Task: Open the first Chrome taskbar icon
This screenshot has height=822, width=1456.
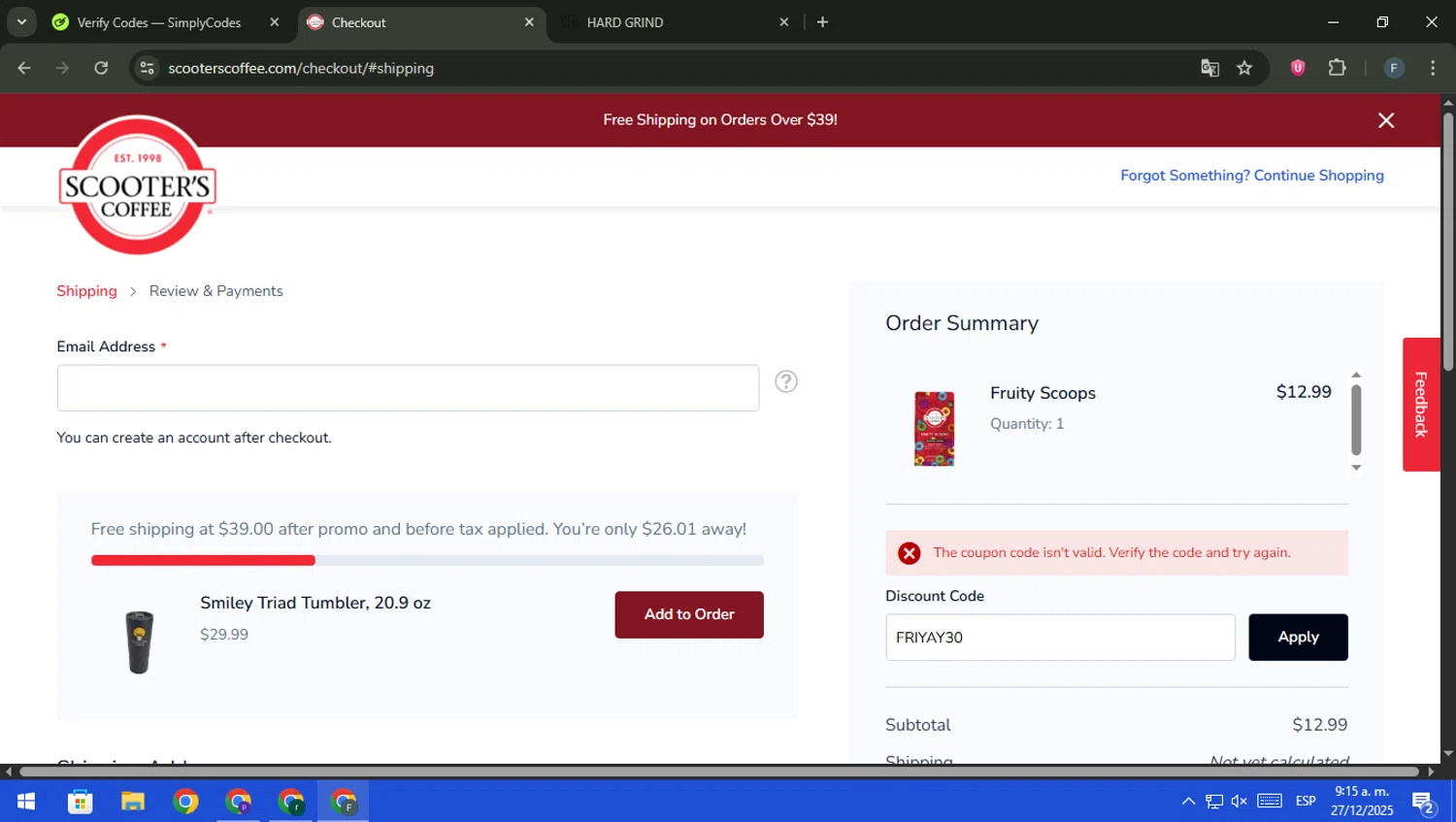Action: 185,802
